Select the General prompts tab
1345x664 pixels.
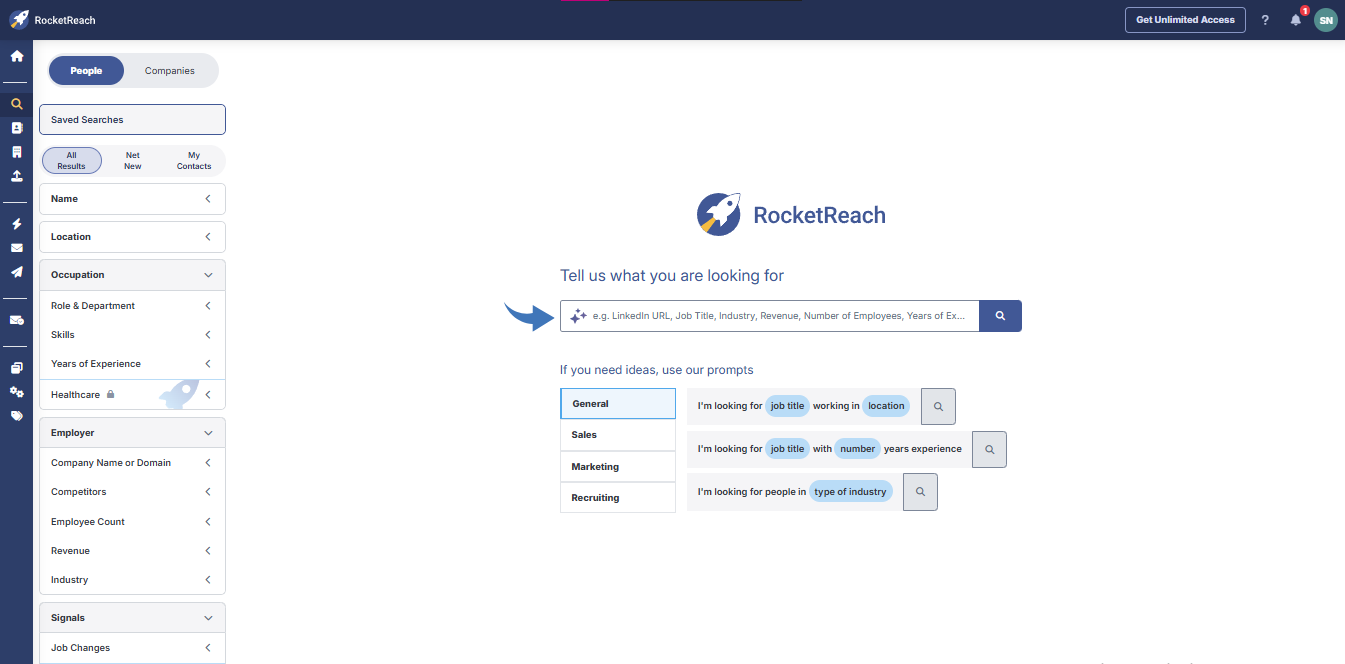[x=618, y=404]
